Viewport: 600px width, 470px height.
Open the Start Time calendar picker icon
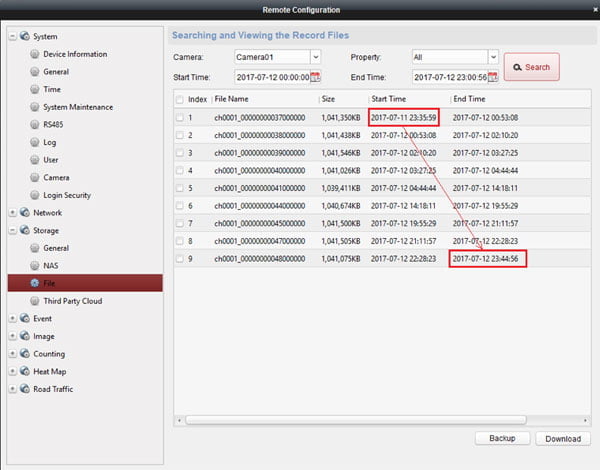click(x=316, y=76)
